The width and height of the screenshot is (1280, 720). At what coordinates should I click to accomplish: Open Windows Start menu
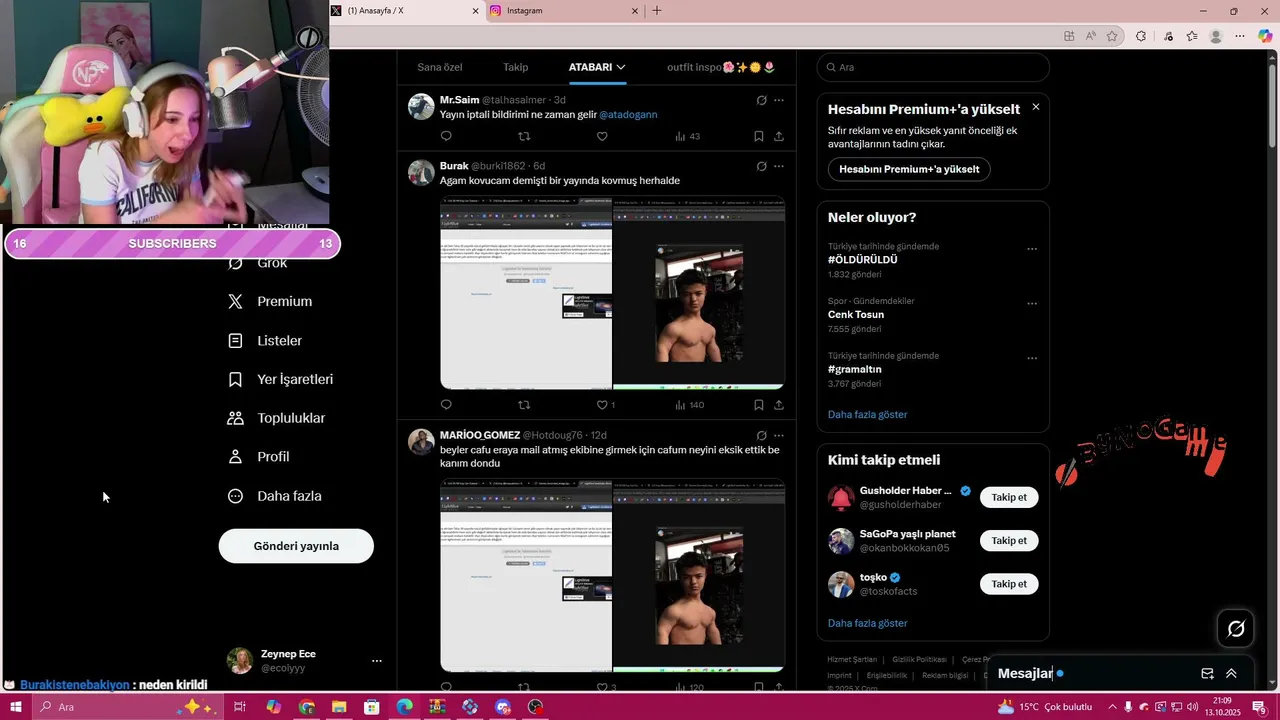pos(16,707)
